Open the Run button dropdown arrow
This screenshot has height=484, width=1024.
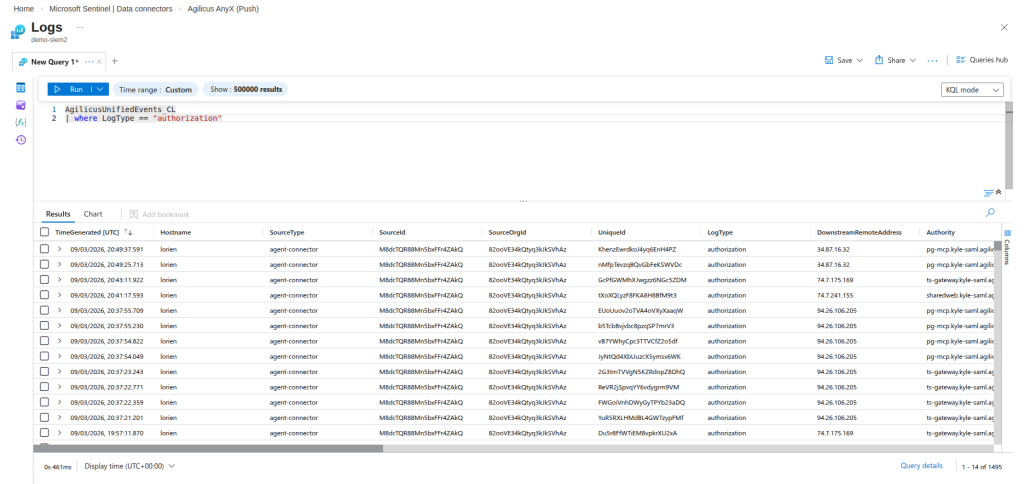(100, 89)
